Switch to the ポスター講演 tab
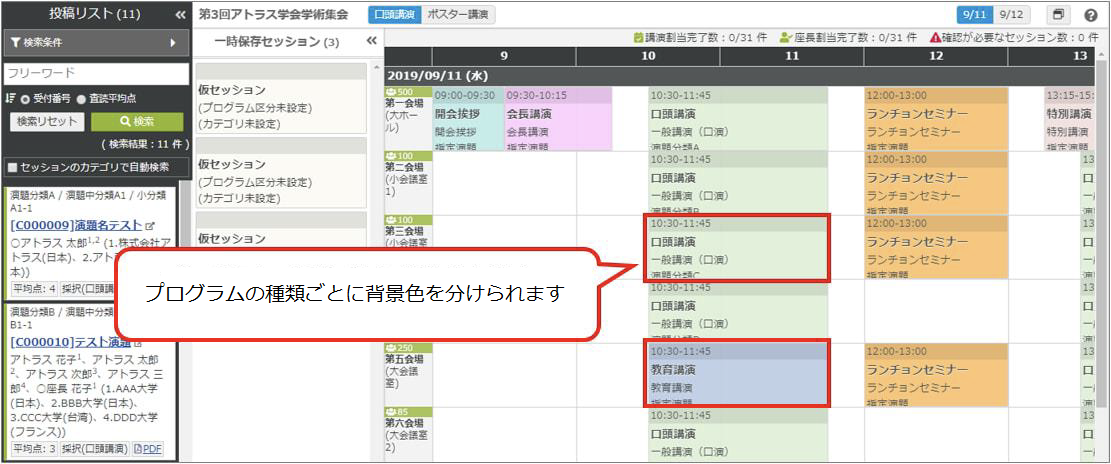Image resolution: width=1111 pixels, height=464 pixels. click(x=457, y=15)
